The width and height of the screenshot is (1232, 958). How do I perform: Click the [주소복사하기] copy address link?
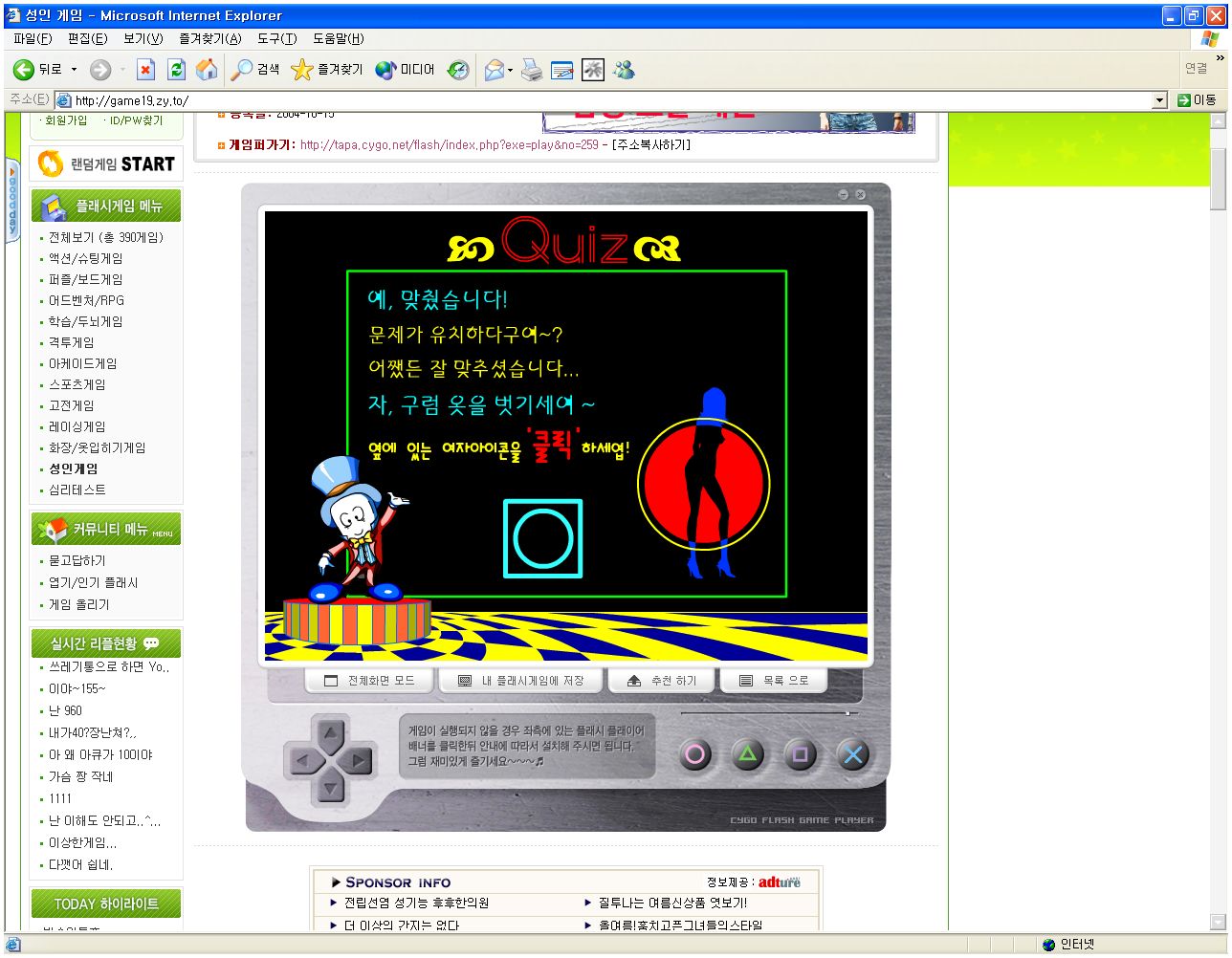tap(651, 145)
